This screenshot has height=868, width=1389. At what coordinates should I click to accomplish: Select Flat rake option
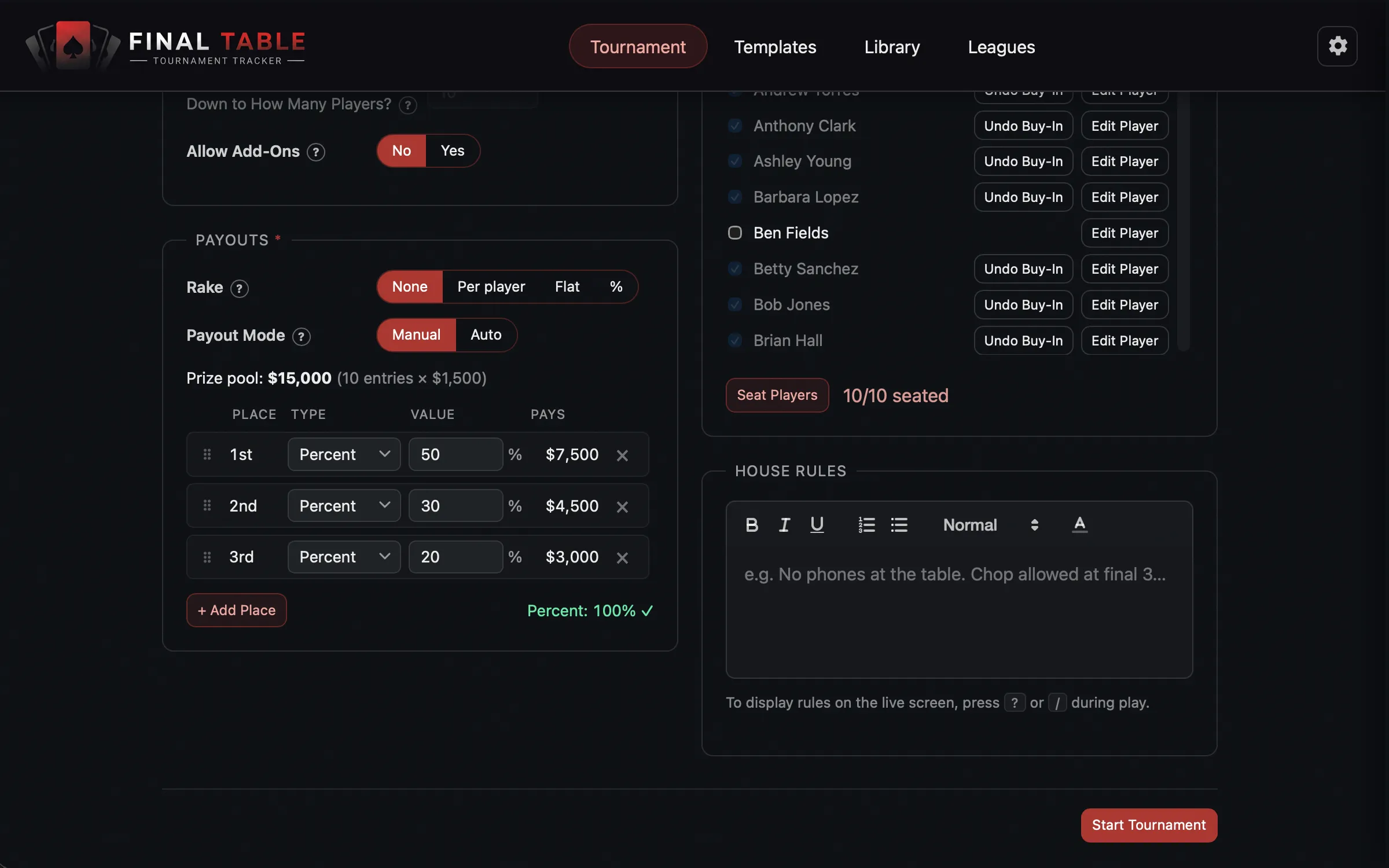point(567,287)
